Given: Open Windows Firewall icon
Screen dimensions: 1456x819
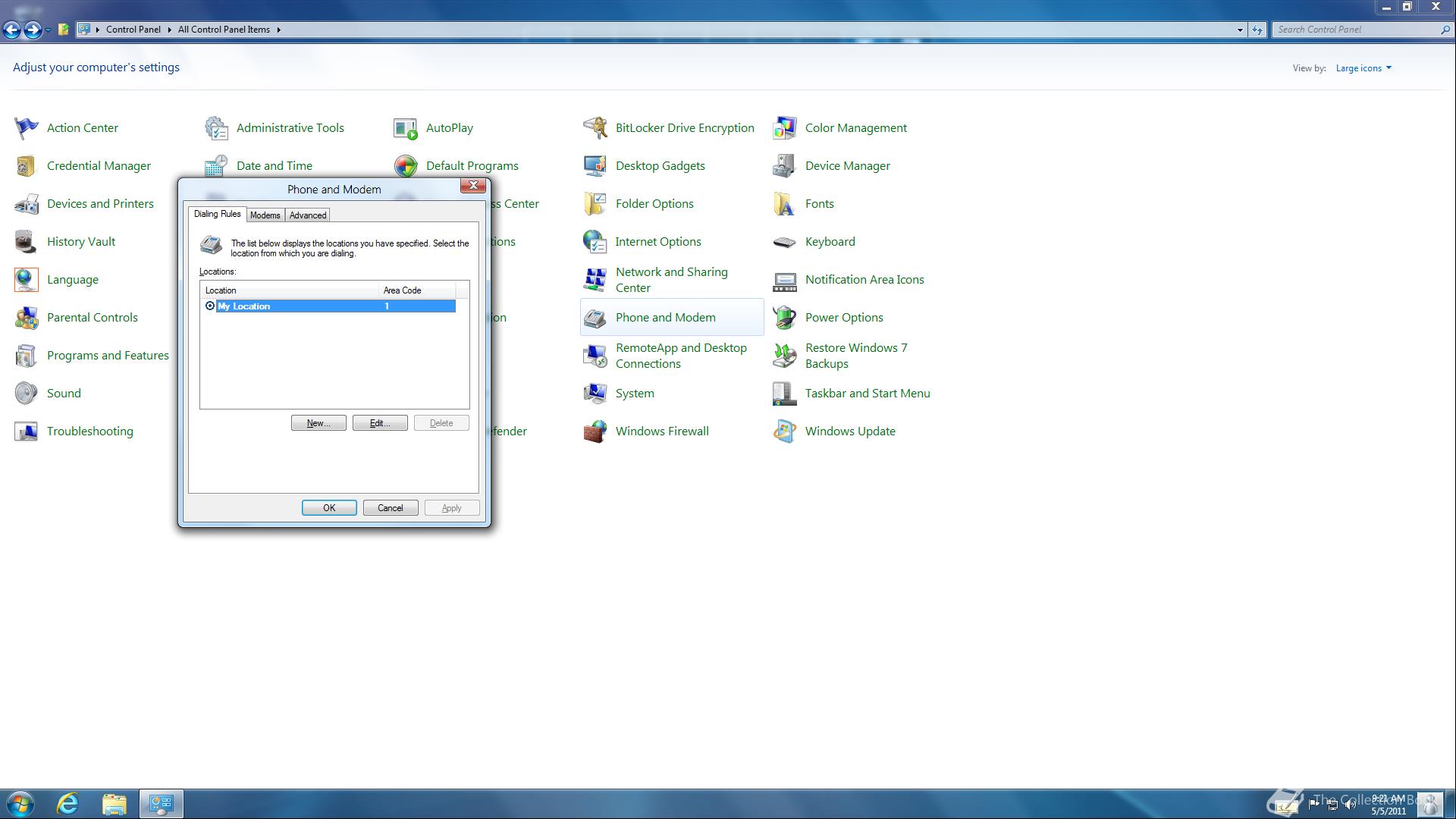Looking at the screenshot, I should coord(595,431).
